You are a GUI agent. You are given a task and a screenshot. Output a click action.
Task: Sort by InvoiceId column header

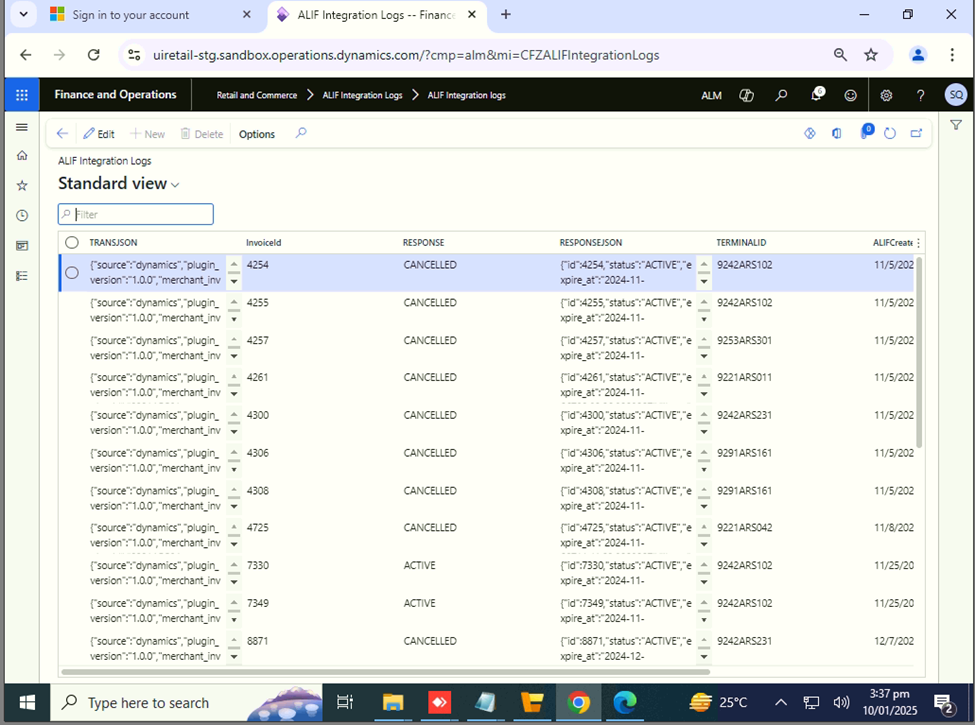pos(264,242)
